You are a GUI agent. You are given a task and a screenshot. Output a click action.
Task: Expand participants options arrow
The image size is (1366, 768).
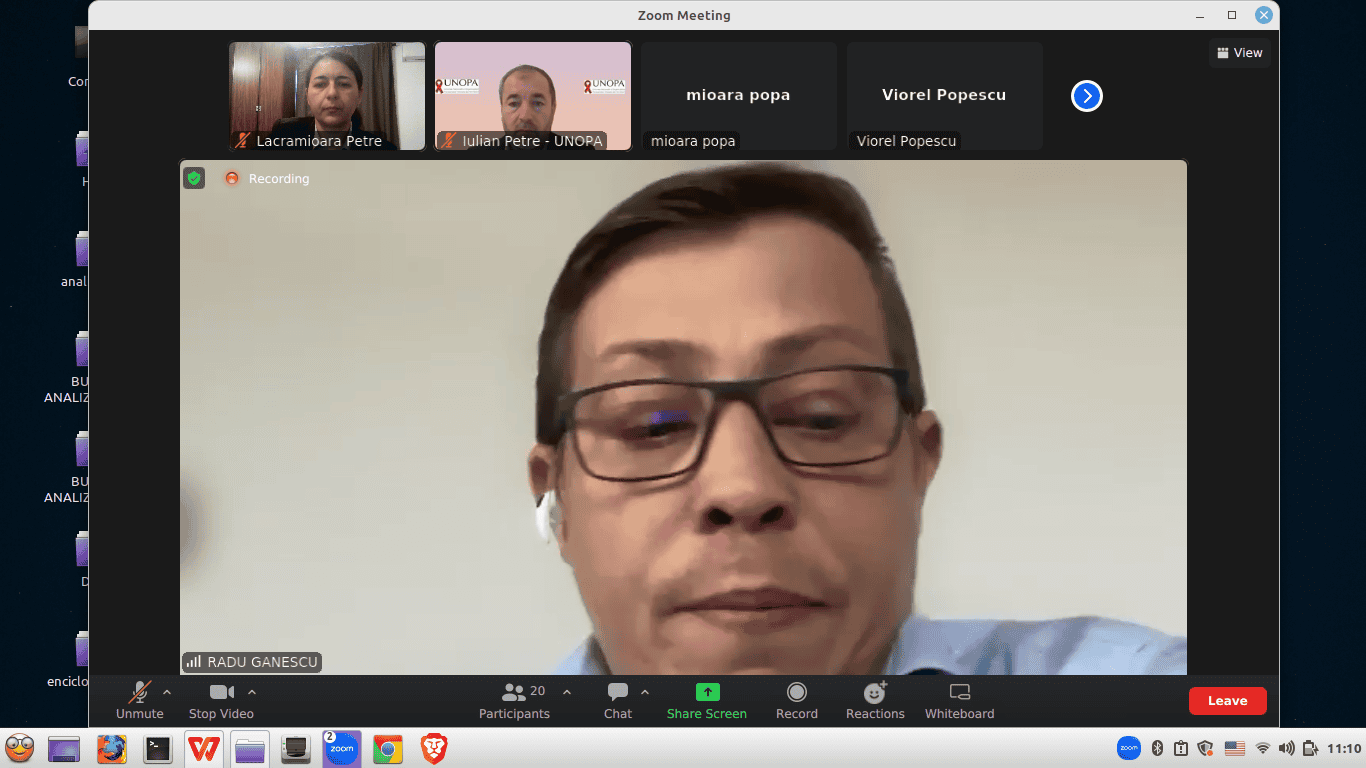(567, 692)
